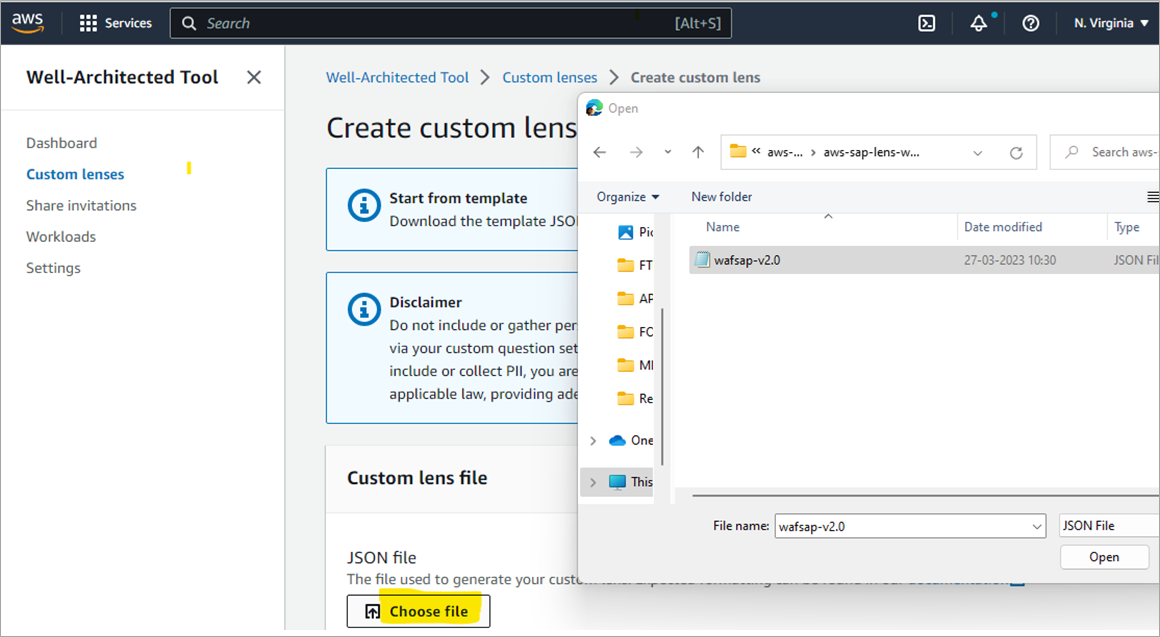Click the Pictures folder in the navigation pane
The width and height of the screenshot is (1160, 637).
tap(635, 232)
